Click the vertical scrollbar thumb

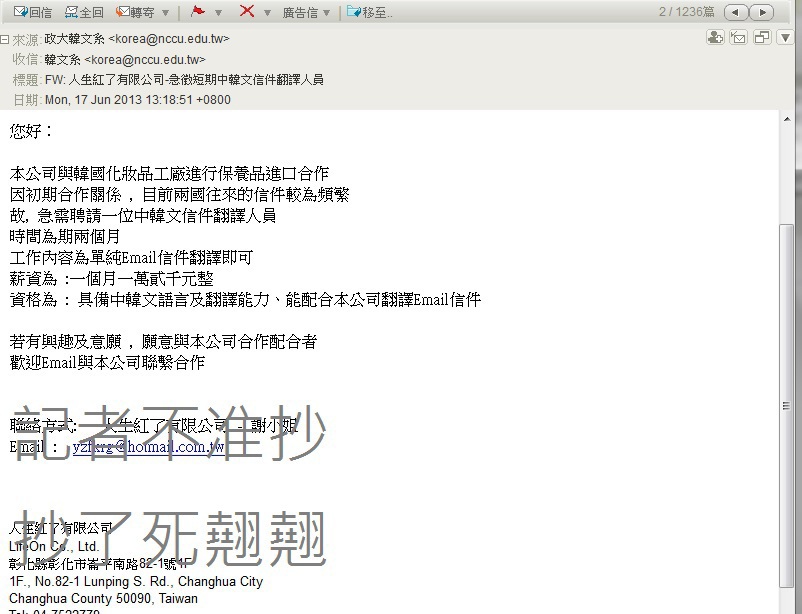787,405
